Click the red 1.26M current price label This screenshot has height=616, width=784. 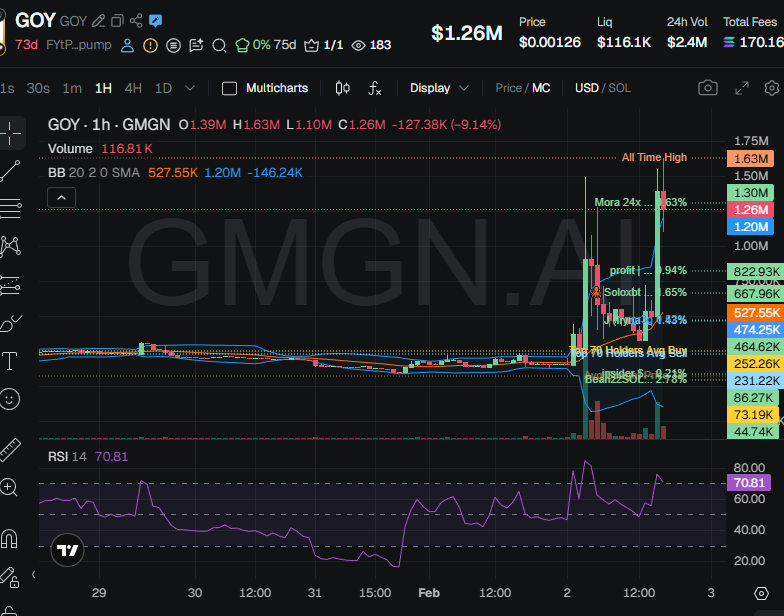(x=750, y=210)
